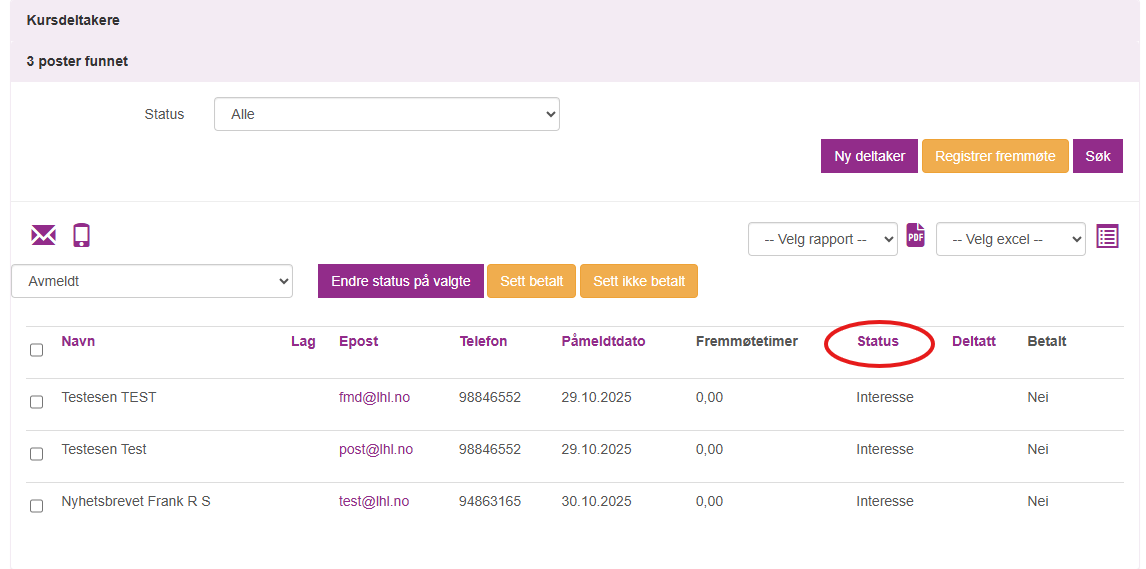
Task: Click the list view icon
Action: point(1107,236)
